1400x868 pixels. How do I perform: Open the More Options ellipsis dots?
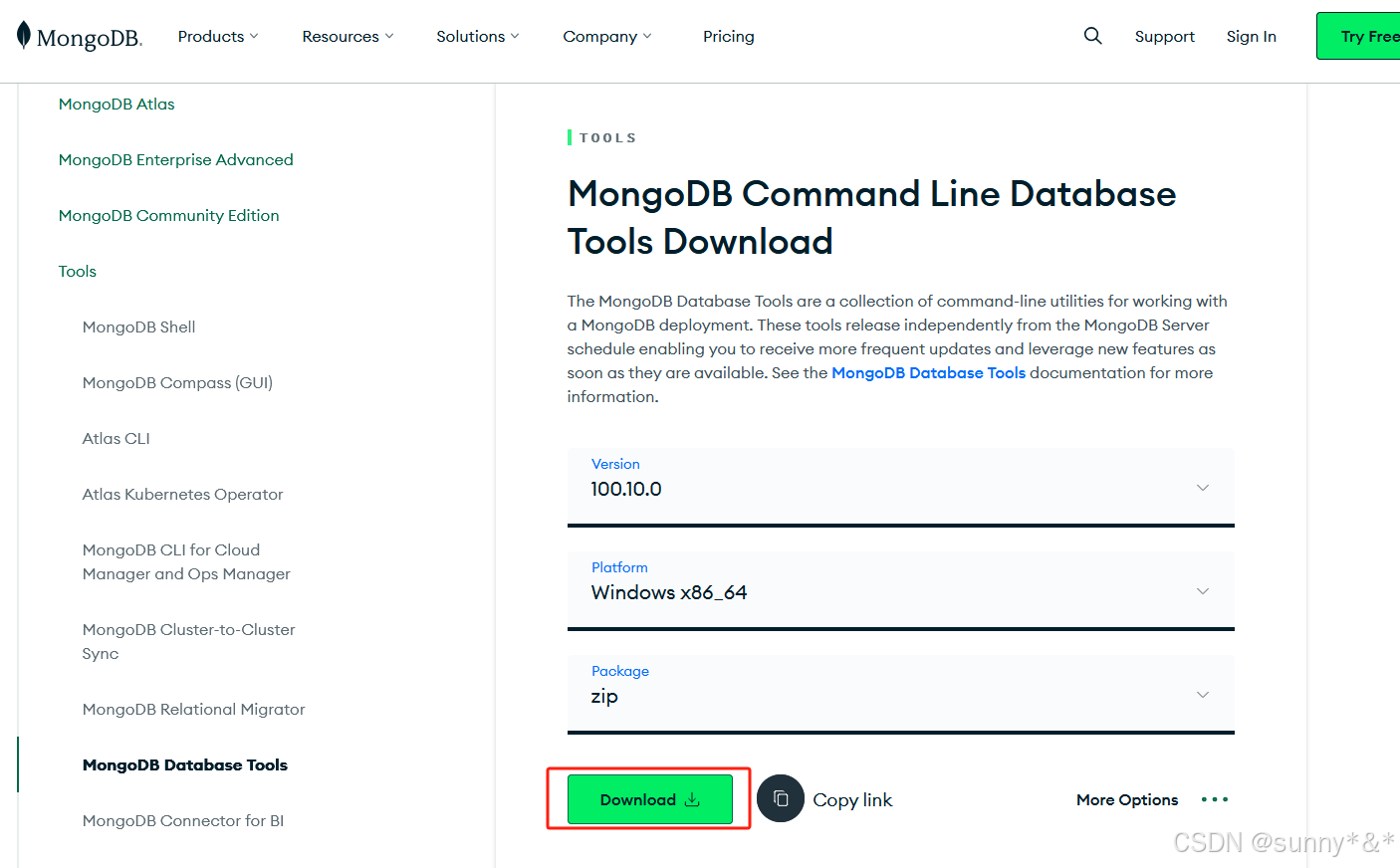click(1214, 799)
